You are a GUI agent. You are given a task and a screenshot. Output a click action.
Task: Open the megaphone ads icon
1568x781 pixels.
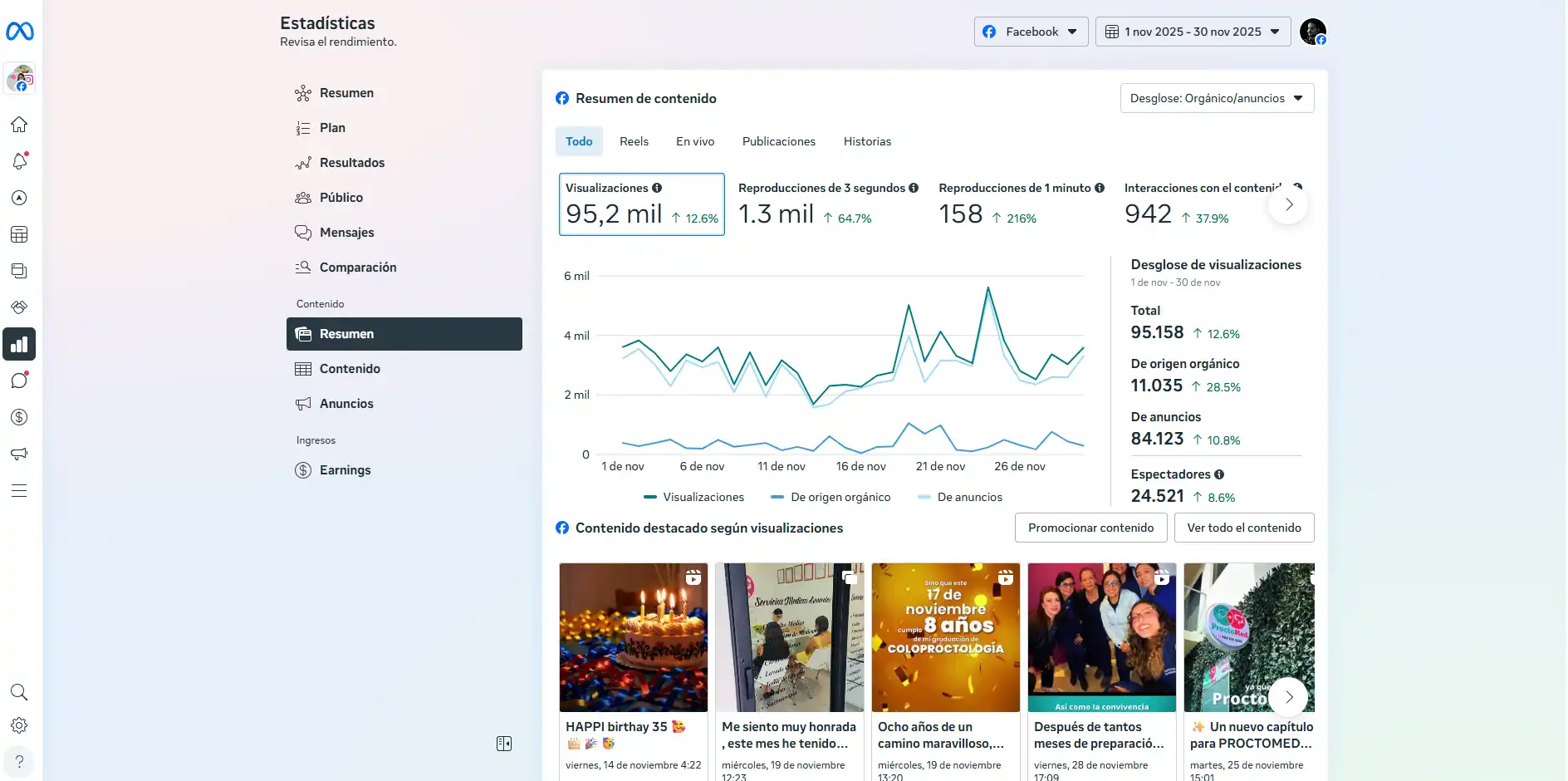coord(19,454)
